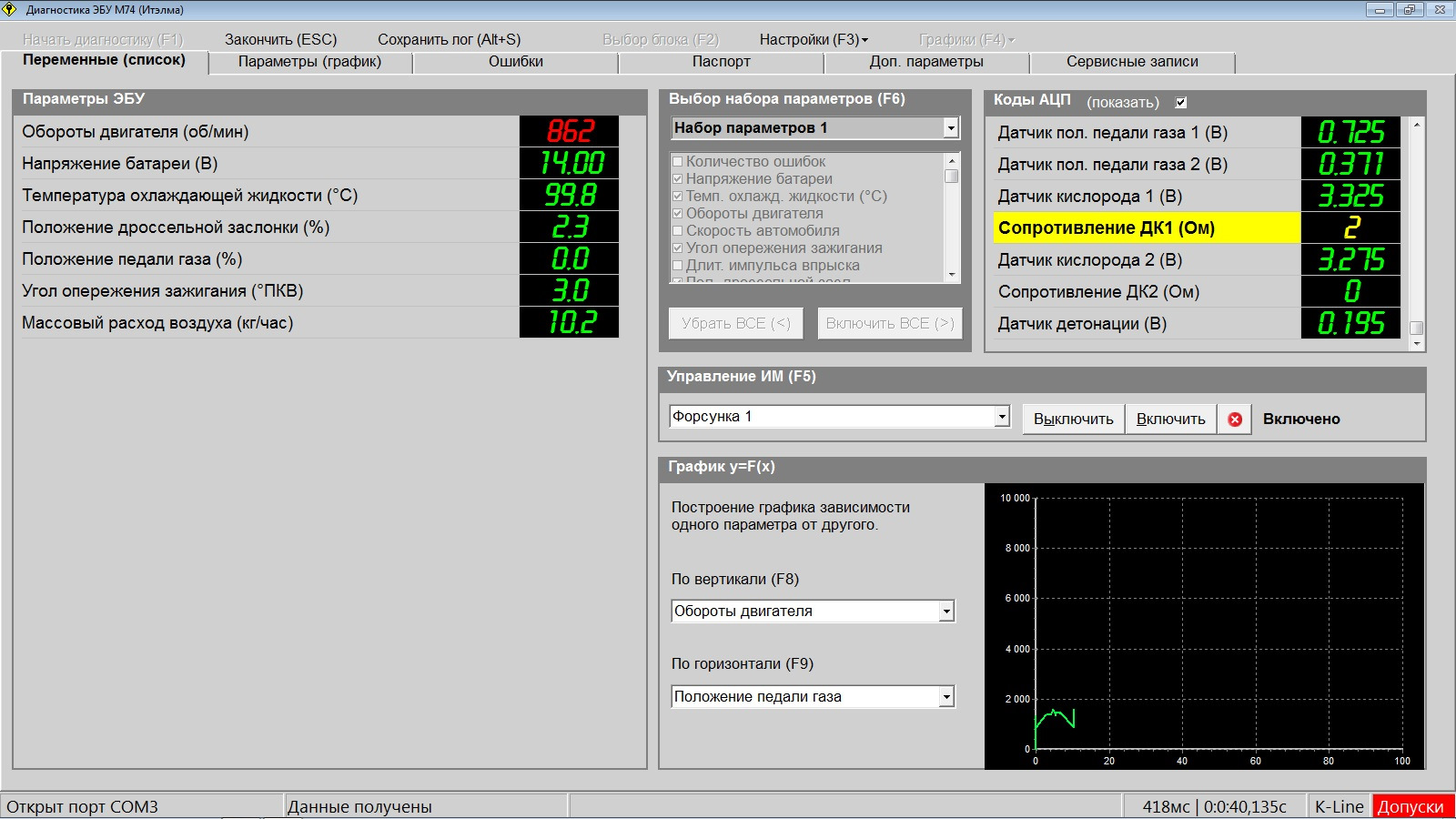Click the ADC codes scroll-down arrow

tap(1417, 343)
